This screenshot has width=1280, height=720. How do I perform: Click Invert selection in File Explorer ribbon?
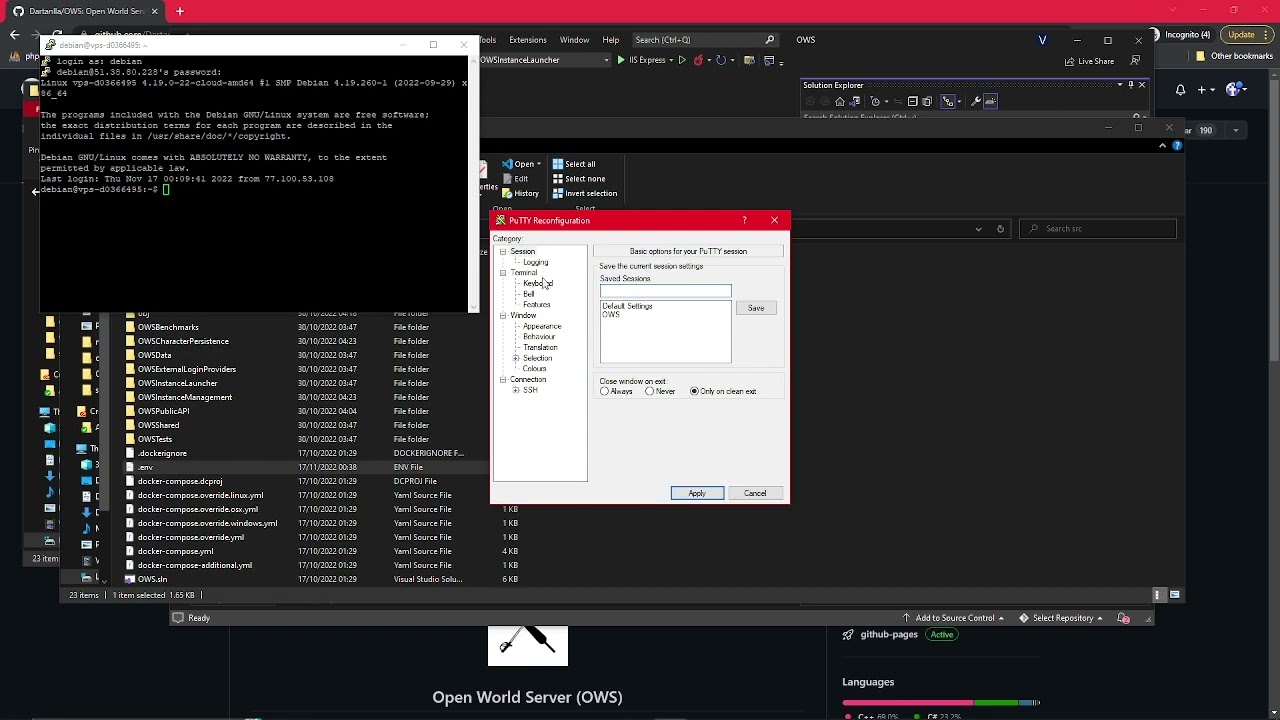(x=584, y=194)
